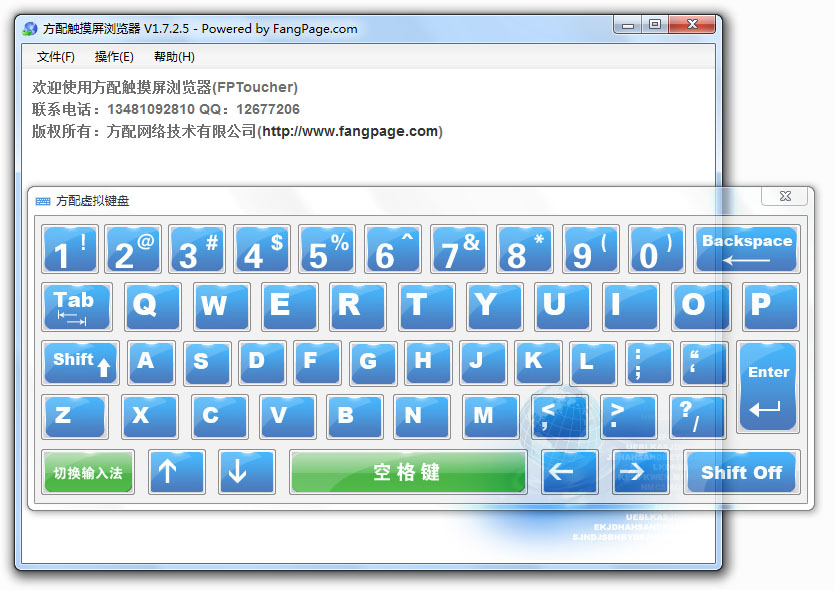Viewport: 834px width, 590px height.
Task: Tap the Y key
Action: point(495,307)
